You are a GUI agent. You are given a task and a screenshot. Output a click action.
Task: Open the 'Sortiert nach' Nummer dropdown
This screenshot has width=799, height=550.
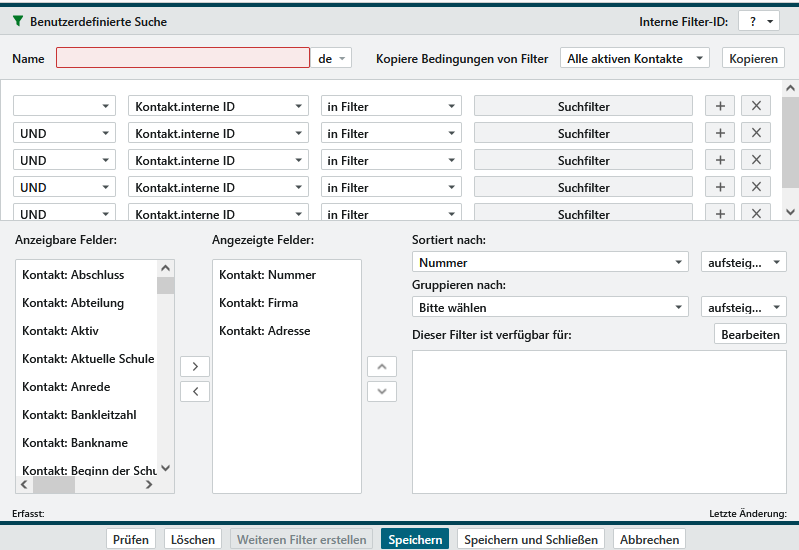click(x=550, y=262)
